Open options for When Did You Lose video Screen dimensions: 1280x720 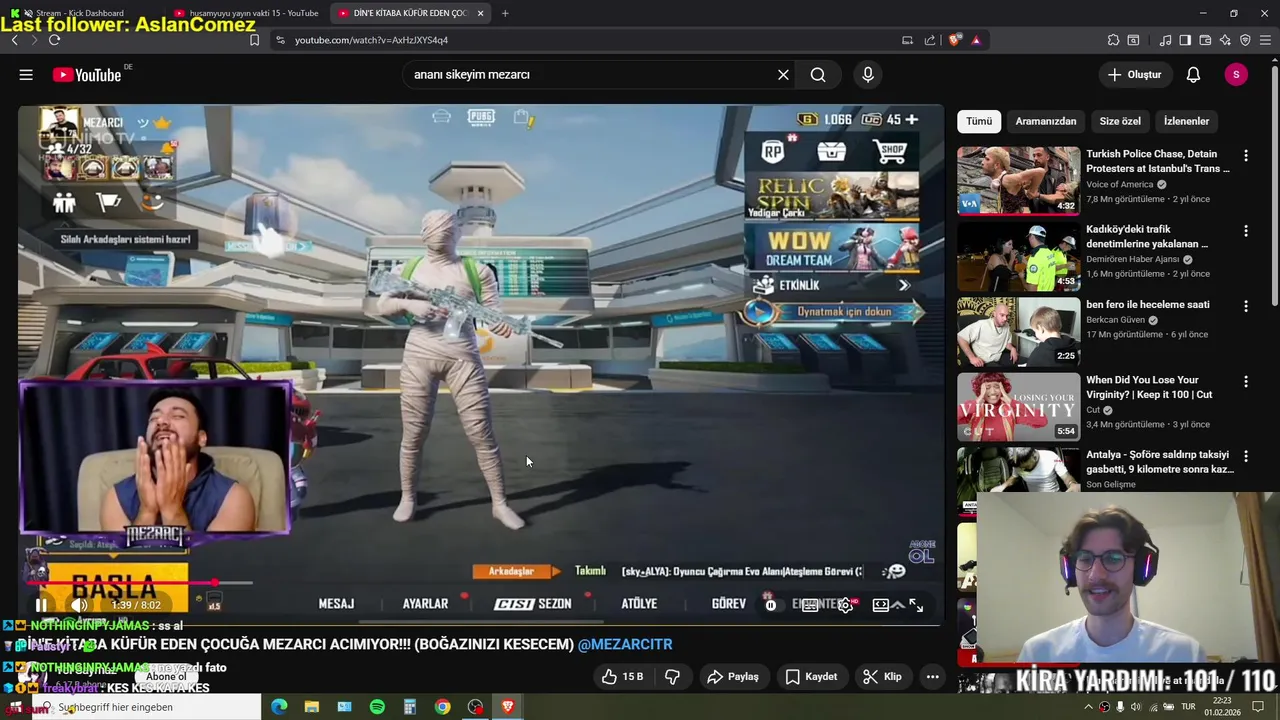1246,382
